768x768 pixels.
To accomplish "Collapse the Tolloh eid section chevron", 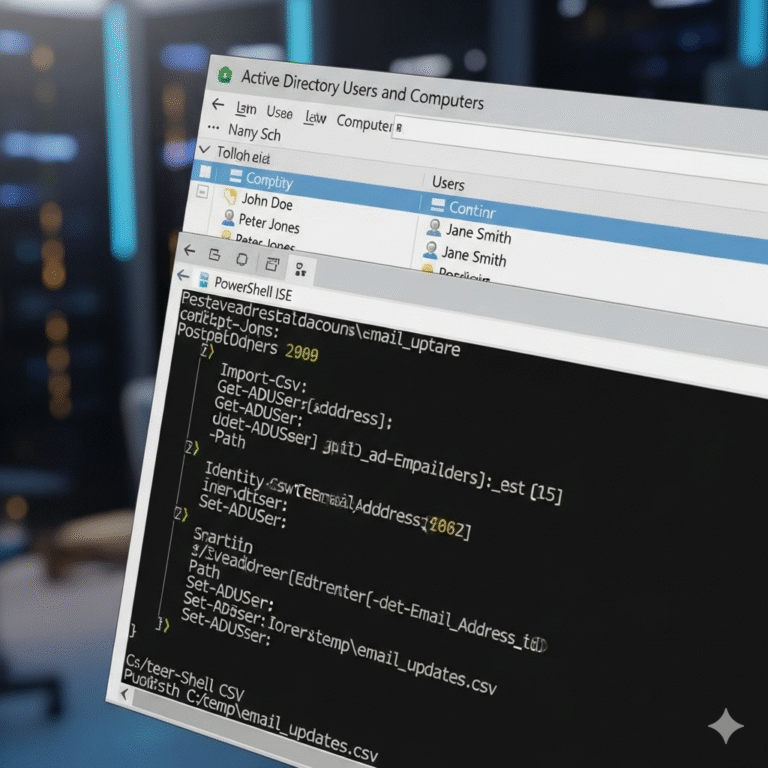I will (x=205, y=151).
